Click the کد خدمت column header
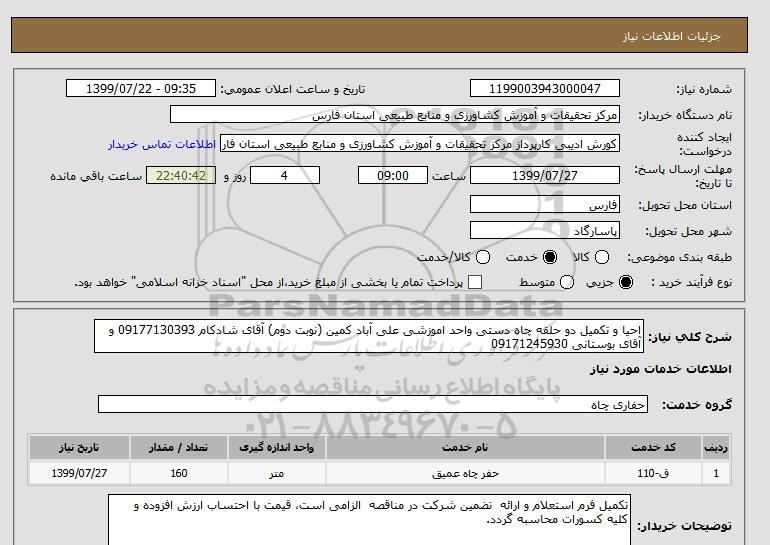The width and height of the screenshot is (770, 545). tap(653, 447)
